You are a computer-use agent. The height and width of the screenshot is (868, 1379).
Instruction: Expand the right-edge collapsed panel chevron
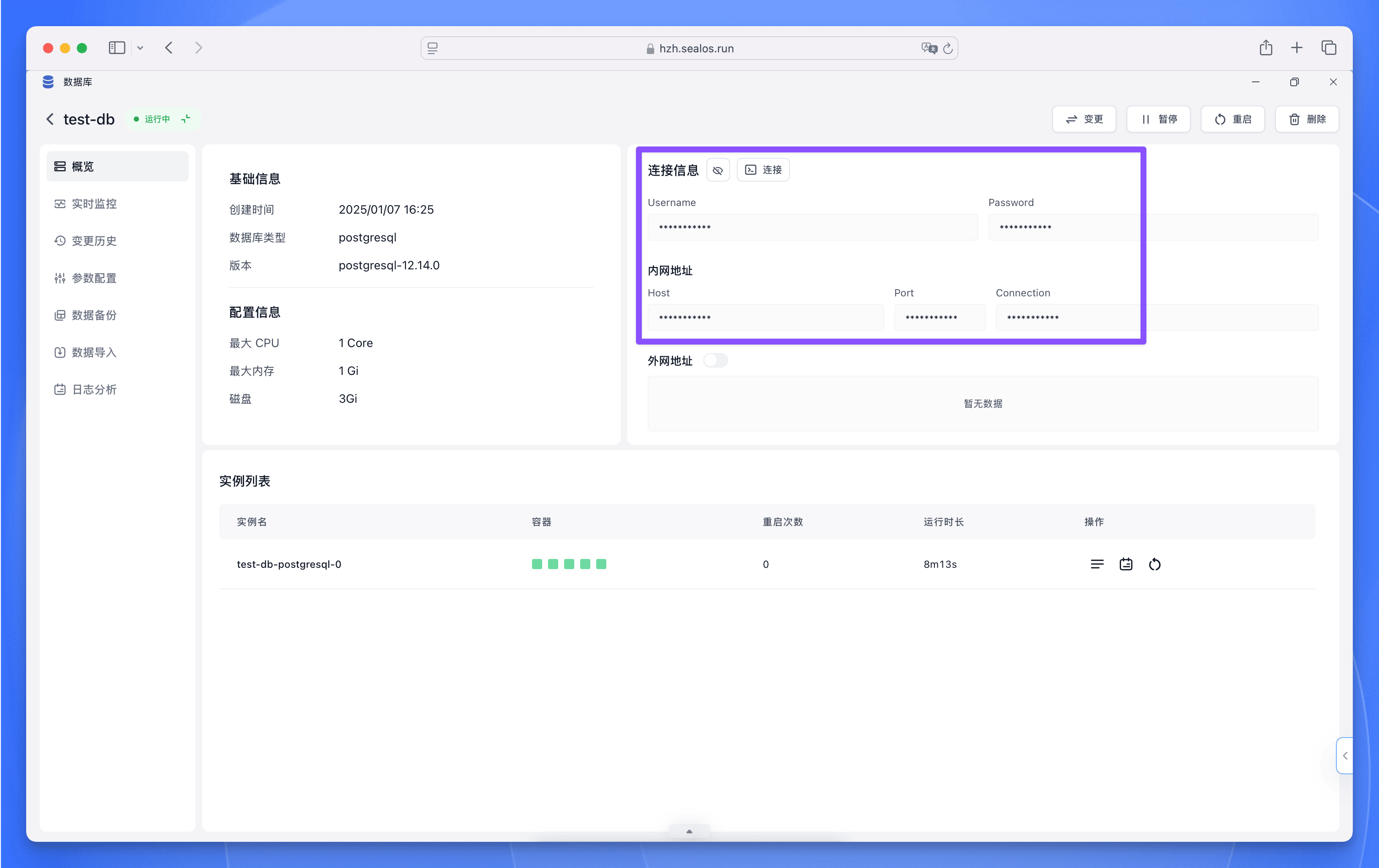[x=1345, y=756]
